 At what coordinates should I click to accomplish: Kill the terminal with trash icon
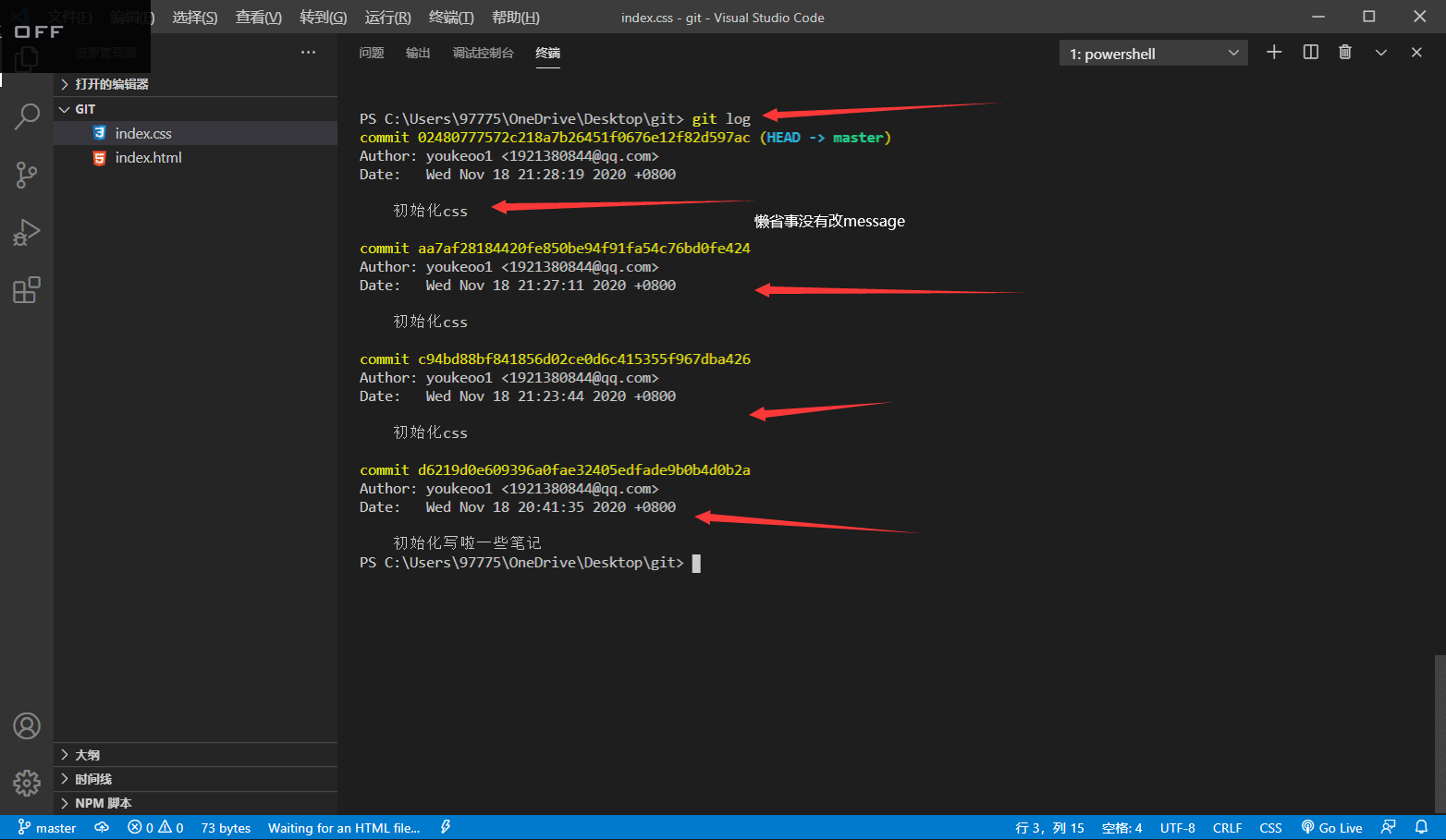coord(1345,53)
